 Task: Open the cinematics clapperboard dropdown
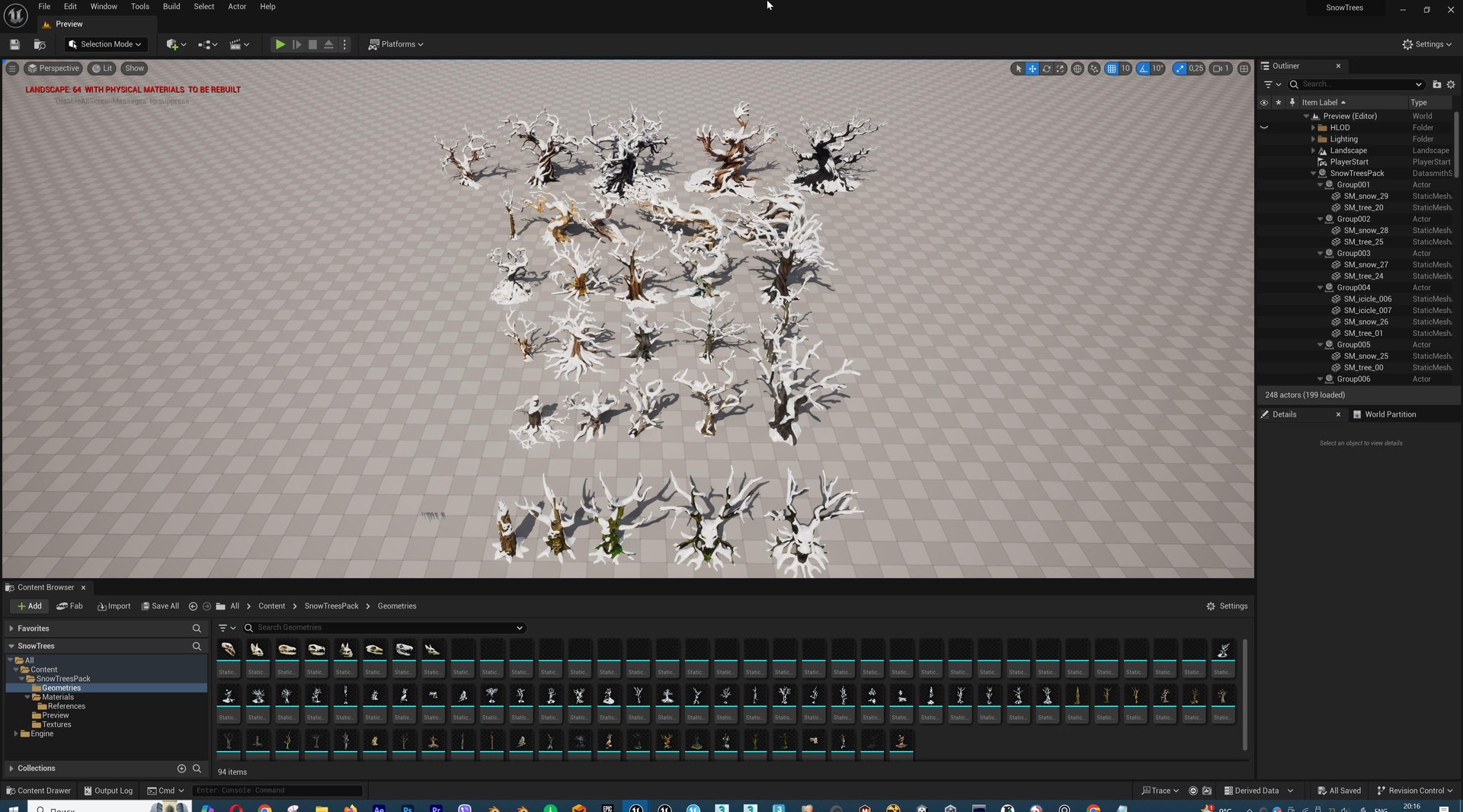point(239,44)
